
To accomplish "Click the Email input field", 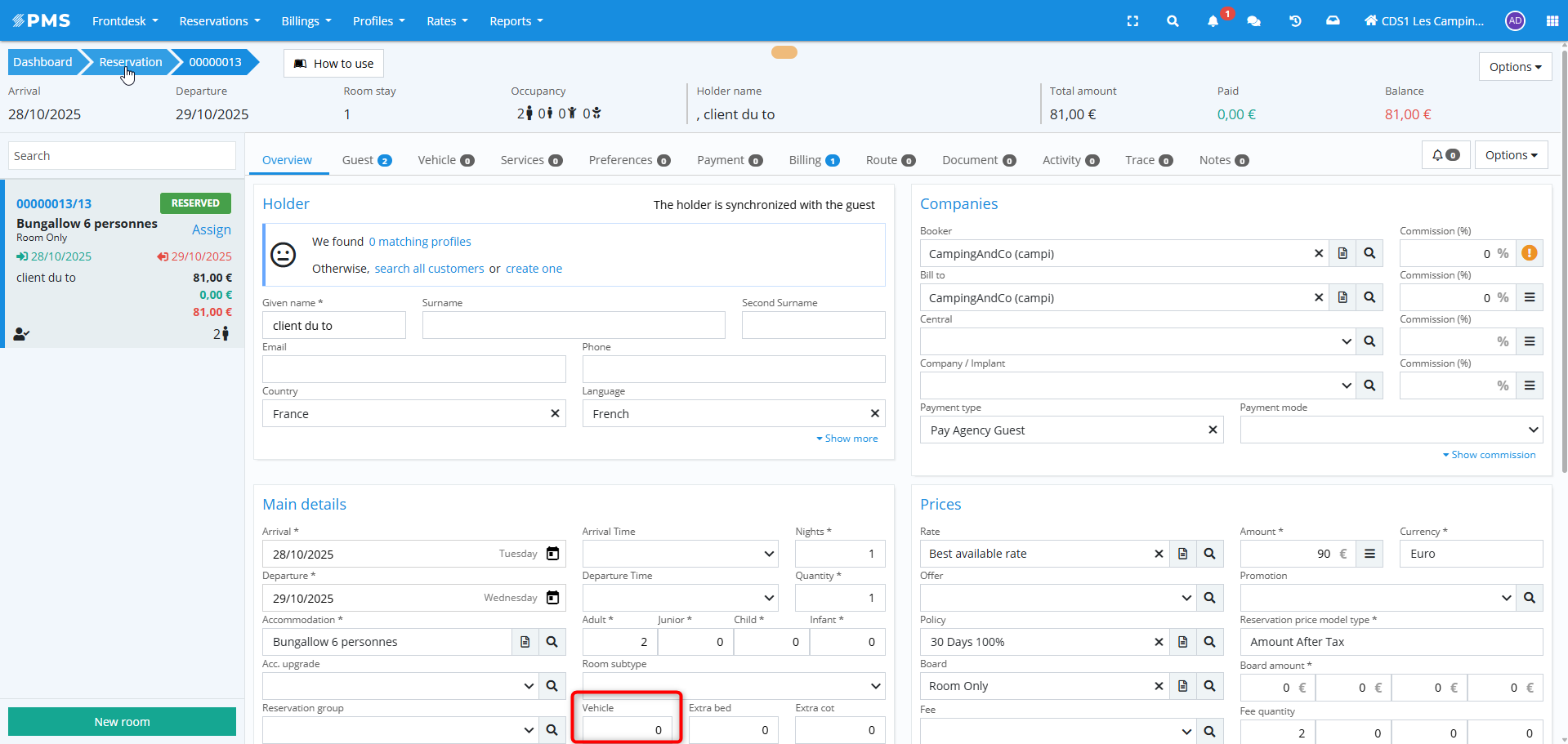I will pos(413,369).
